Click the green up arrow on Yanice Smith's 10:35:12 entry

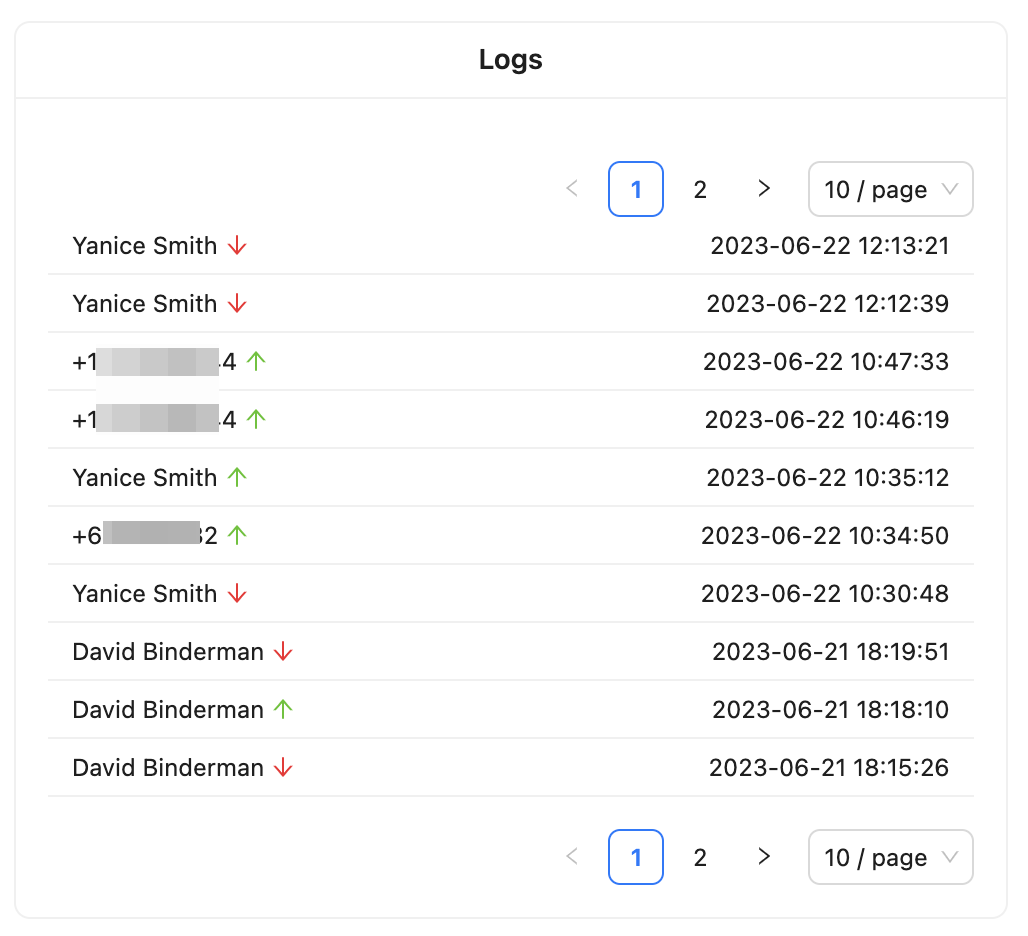tap(236, 477)
